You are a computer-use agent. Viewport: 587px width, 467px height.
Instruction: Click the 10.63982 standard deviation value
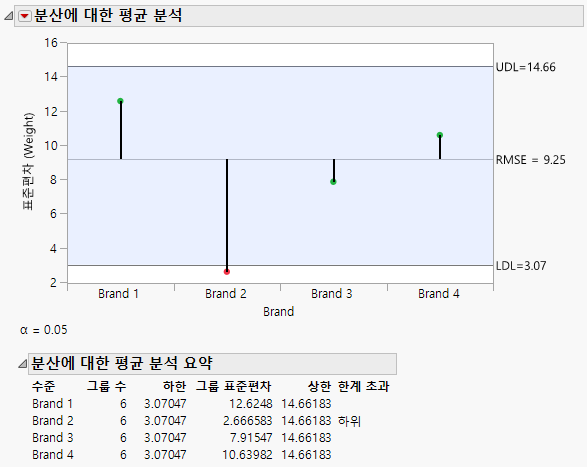pyautogui.click(x=247, y=455)
